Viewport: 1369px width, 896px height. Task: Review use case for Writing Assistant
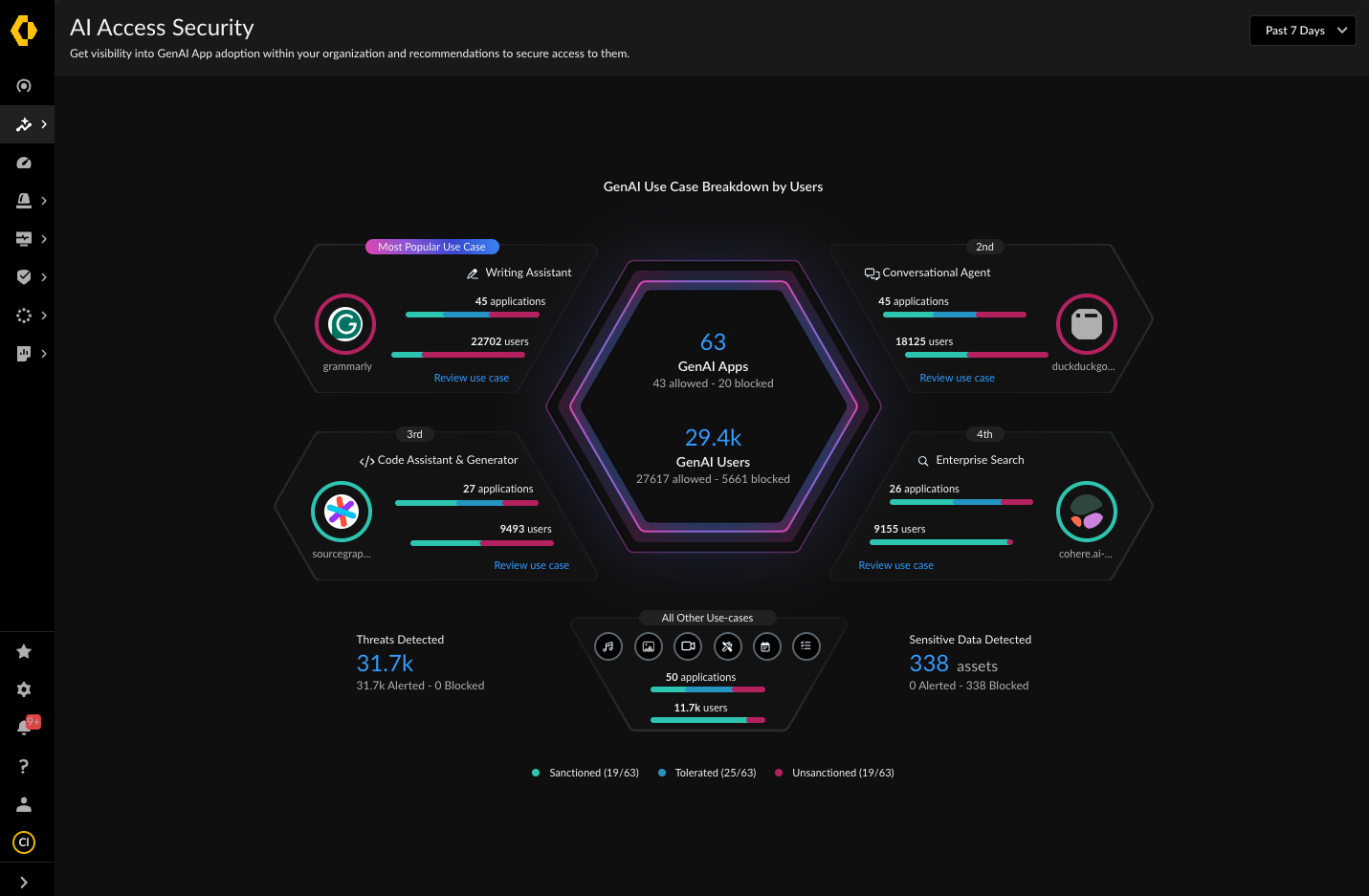point(472,378)
